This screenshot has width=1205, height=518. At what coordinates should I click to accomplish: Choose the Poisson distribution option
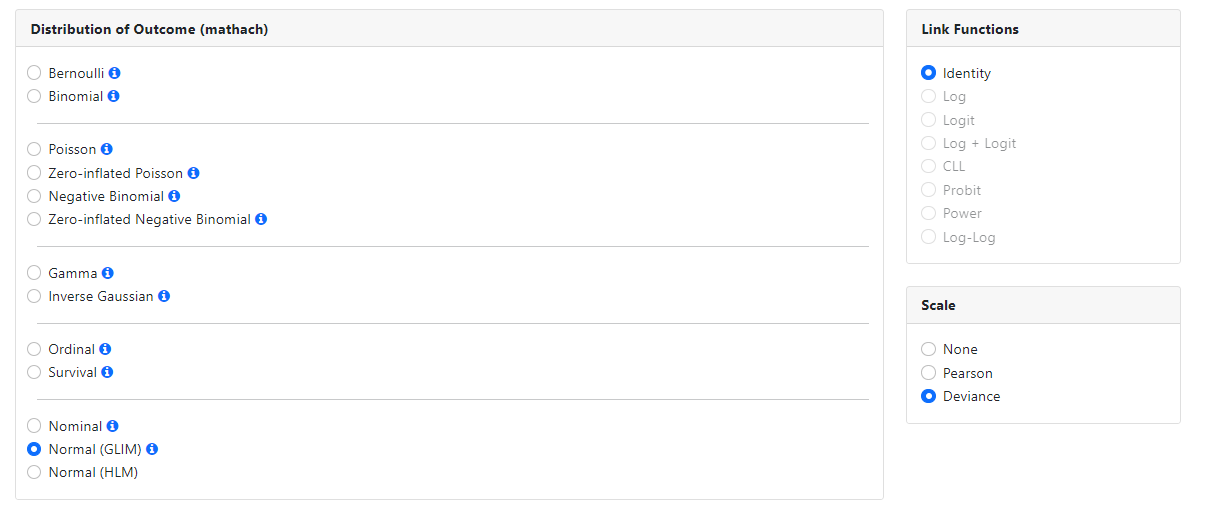35,149
